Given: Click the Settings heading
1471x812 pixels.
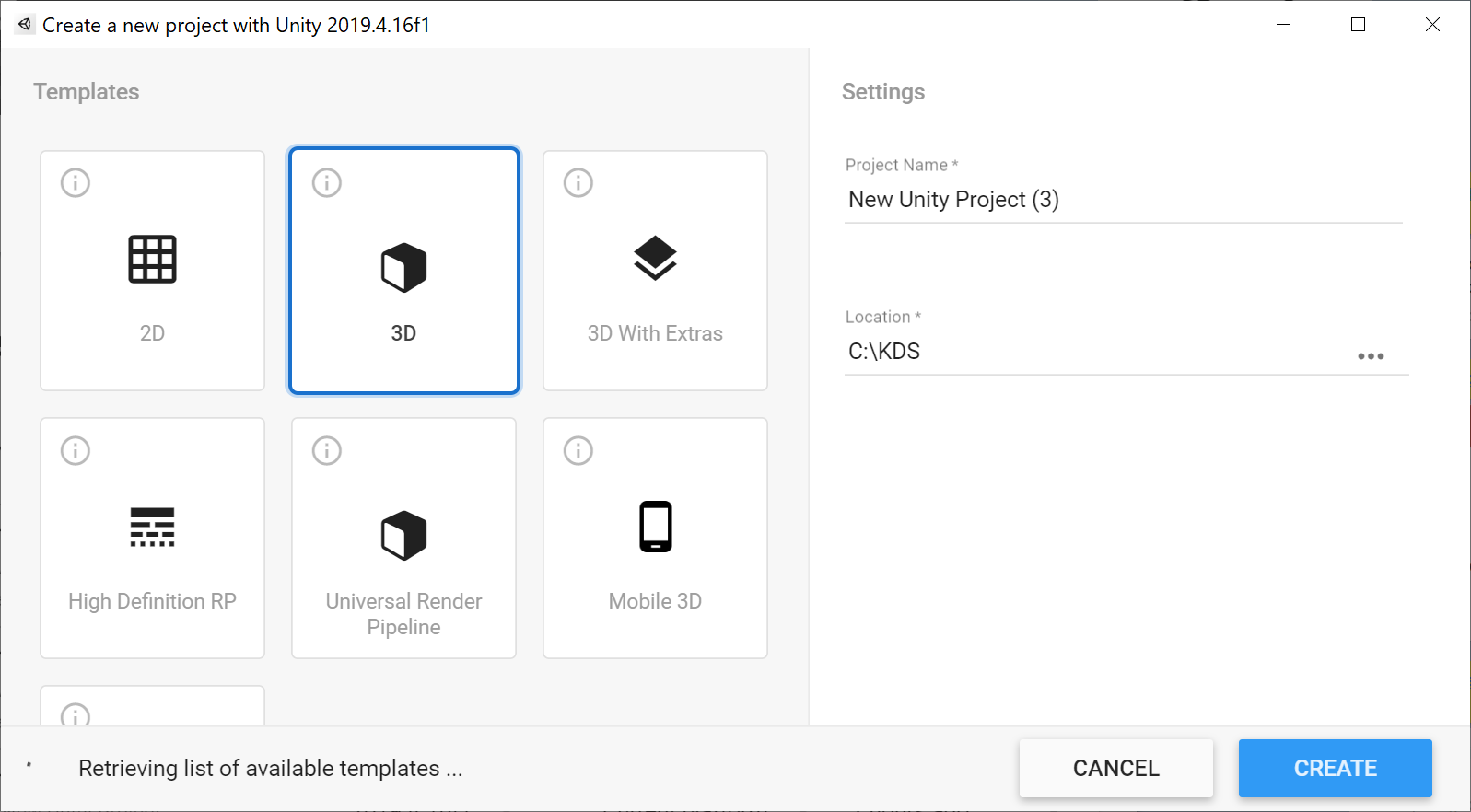Looking at the screenshot, I should click(x=883, y=91).
